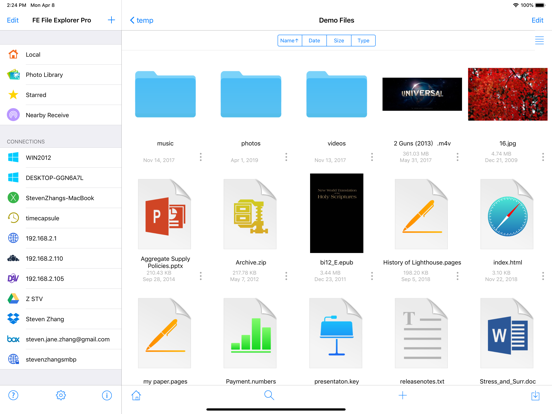Viewport: 552px width, 414px height.
Task: Tap plus icon in bottom toolbar
Action: coord(403,395)
